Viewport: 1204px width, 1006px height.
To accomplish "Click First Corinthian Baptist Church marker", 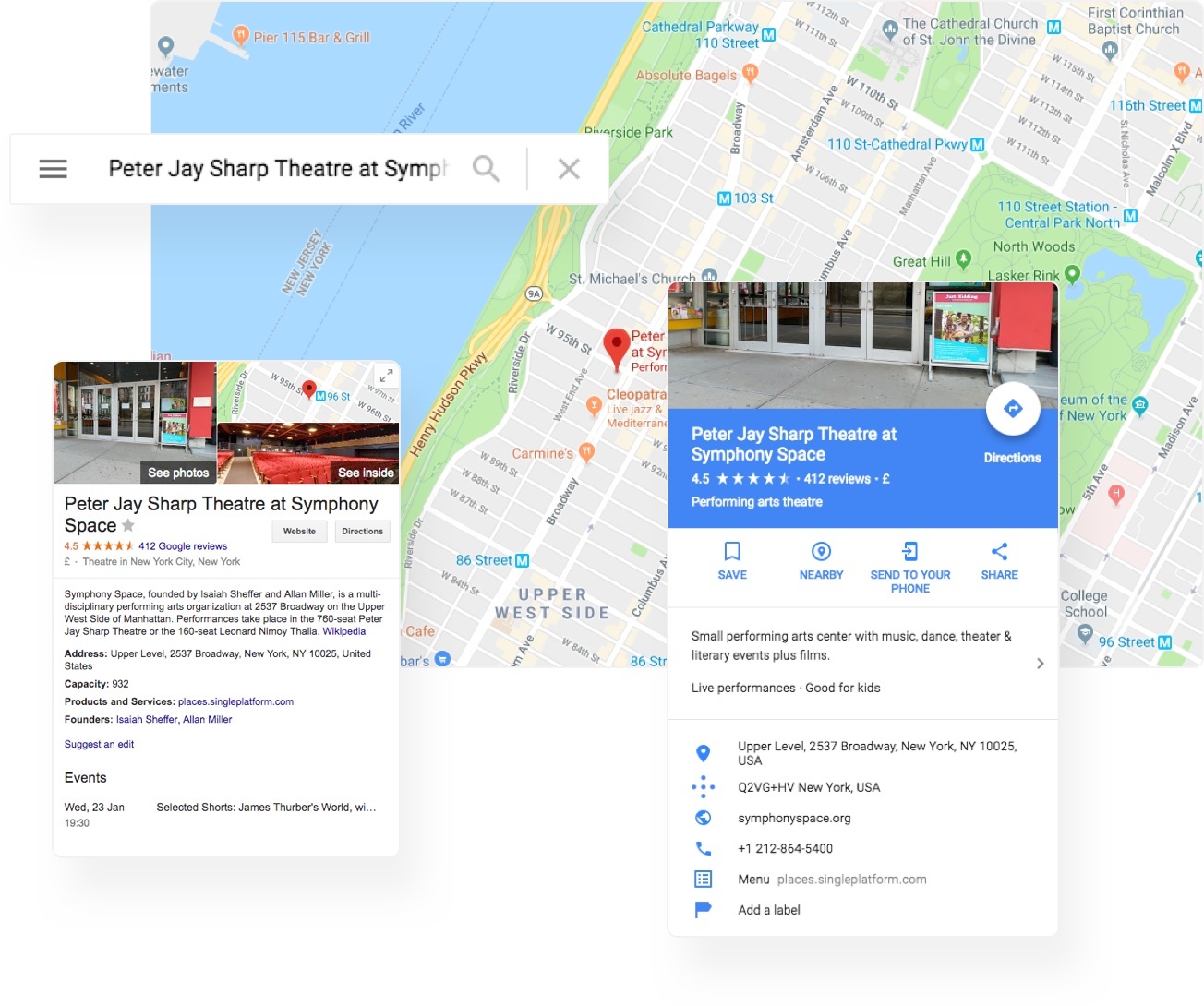I will coord(1110,49).
